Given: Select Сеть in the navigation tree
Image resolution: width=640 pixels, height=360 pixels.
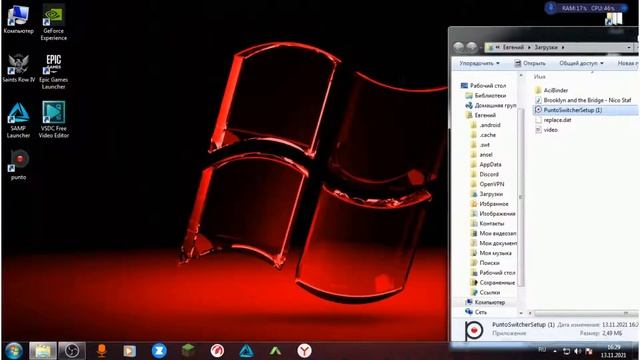Looking at the screenshot, I should coord(476,312).
